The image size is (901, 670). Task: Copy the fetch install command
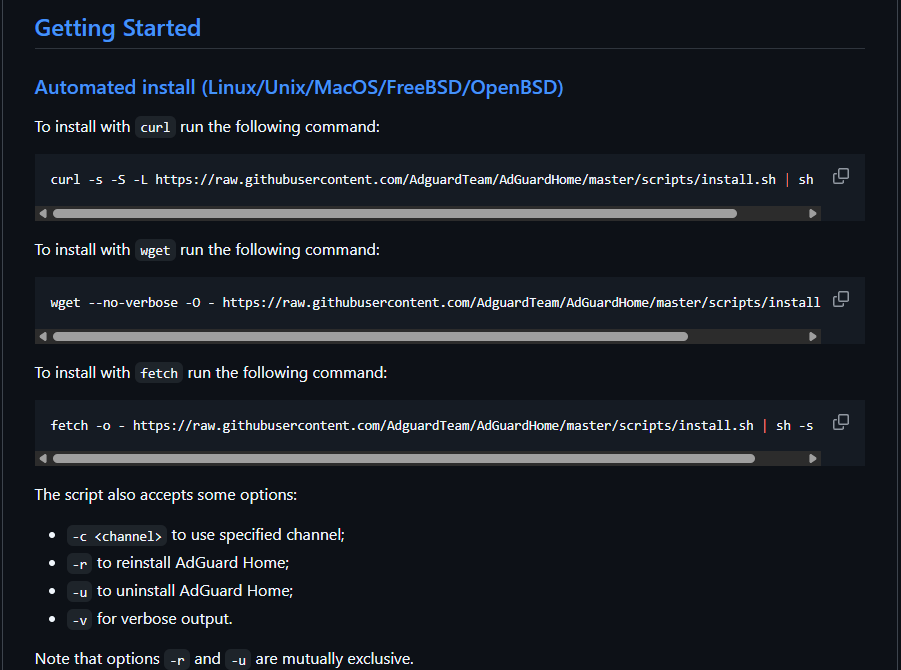click(840, 421)
